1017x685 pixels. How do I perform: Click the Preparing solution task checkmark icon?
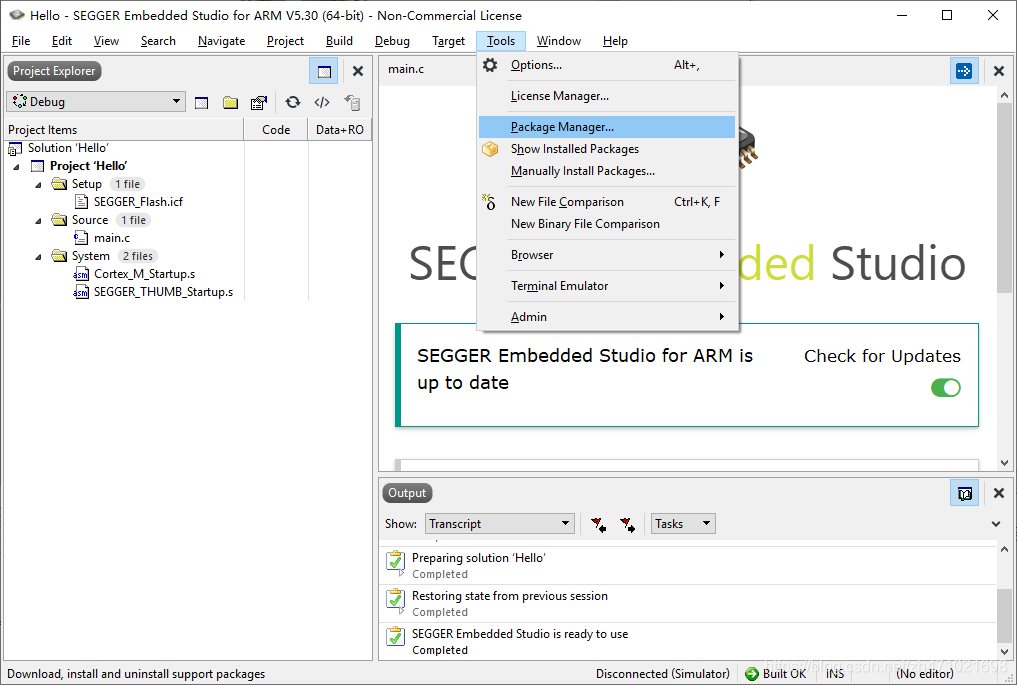pyautogui.click(x=395, y=561)
